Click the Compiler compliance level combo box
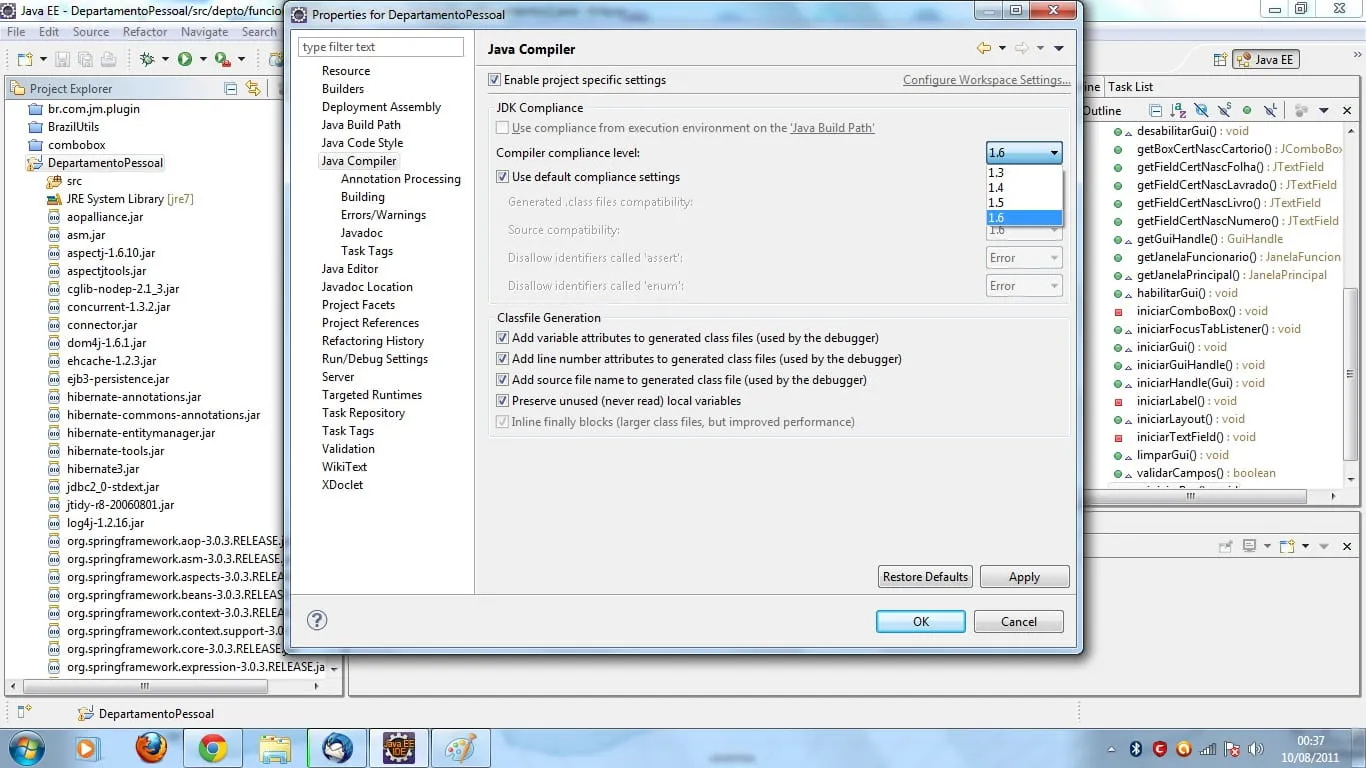 tap(1024, 153)
